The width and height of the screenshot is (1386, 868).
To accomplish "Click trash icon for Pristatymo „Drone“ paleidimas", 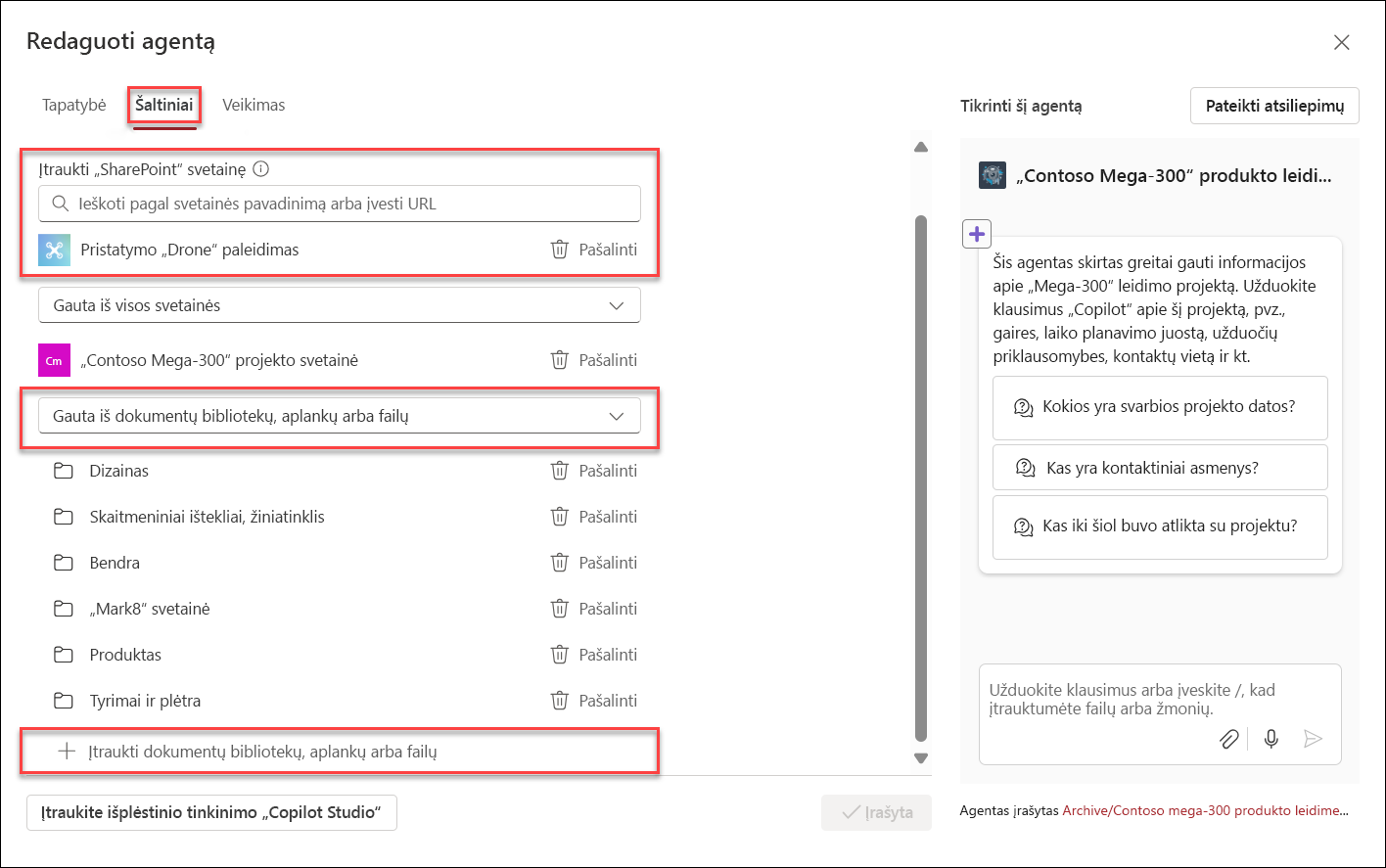I will pos(560,250).
